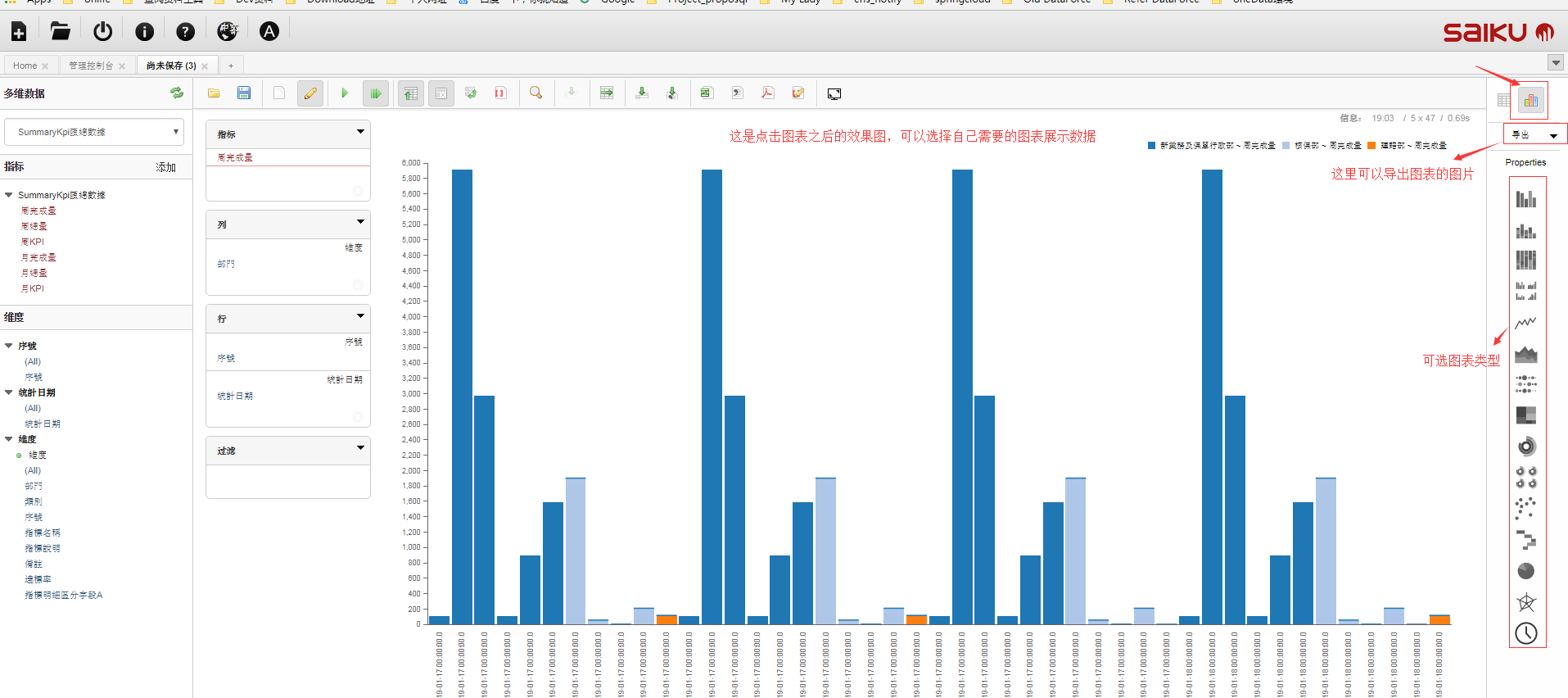Select the waterfall chart type
Image resolution: width=1568 pixels, height=698 pixels.
tap(1526, 540)
